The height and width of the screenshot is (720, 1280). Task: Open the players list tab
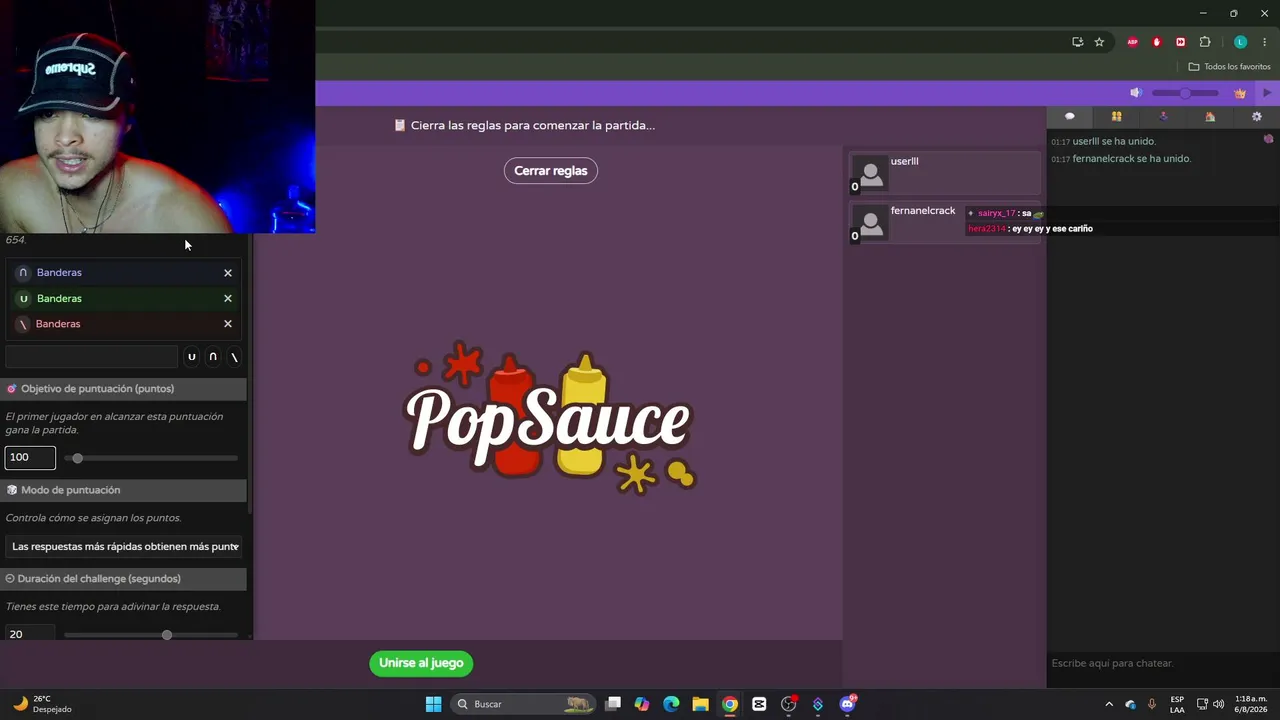tap(1117, 117)
